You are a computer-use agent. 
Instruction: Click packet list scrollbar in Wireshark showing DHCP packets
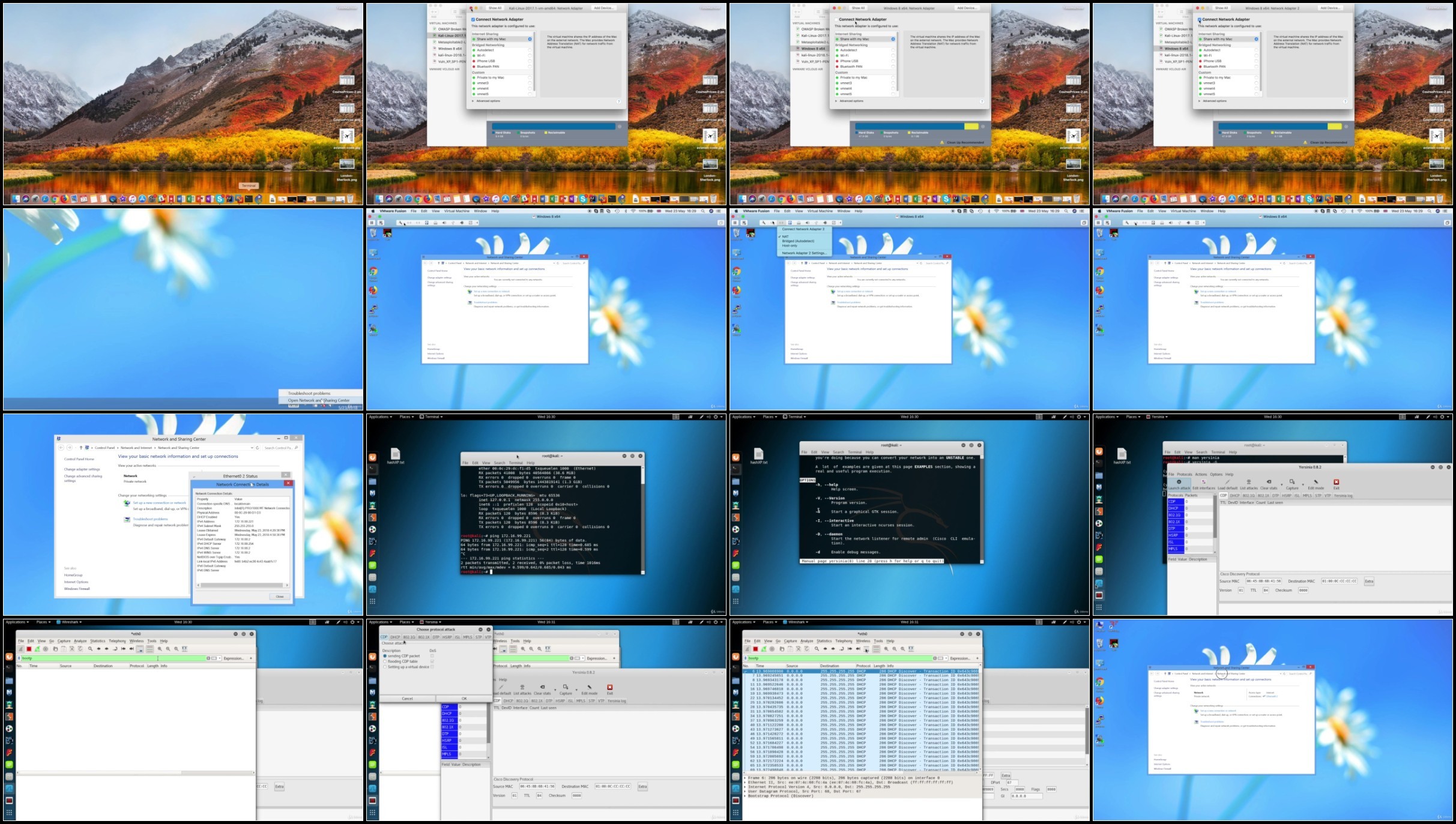click(980, 717)
